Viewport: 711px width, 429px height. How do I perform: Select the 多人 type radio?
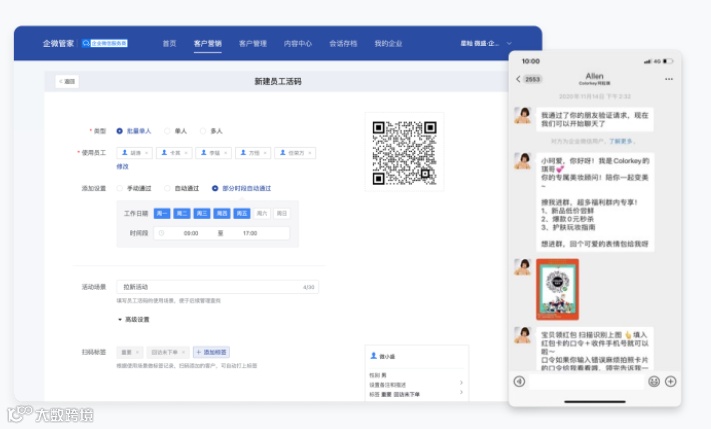pyautogui.click(x=203, y=131)
